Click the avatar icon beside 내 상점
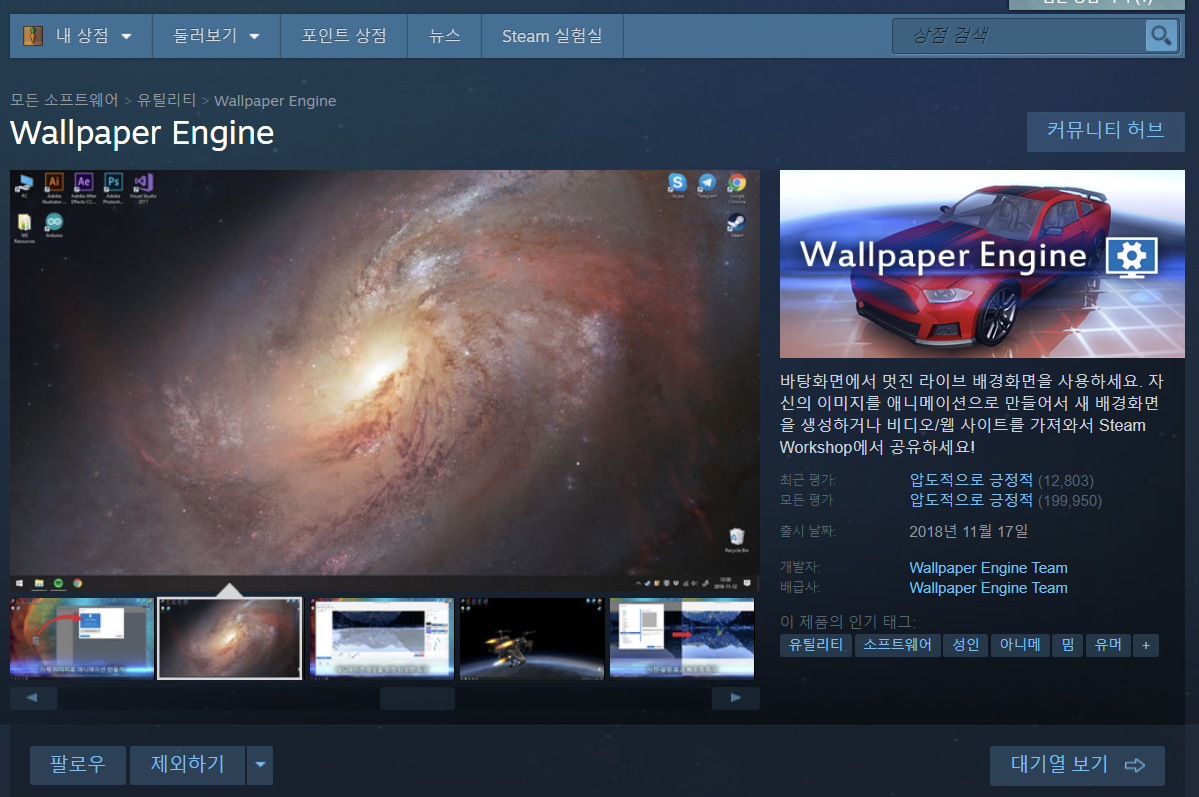This screenshot has height=797, width=1199. [x=33, y=36]
